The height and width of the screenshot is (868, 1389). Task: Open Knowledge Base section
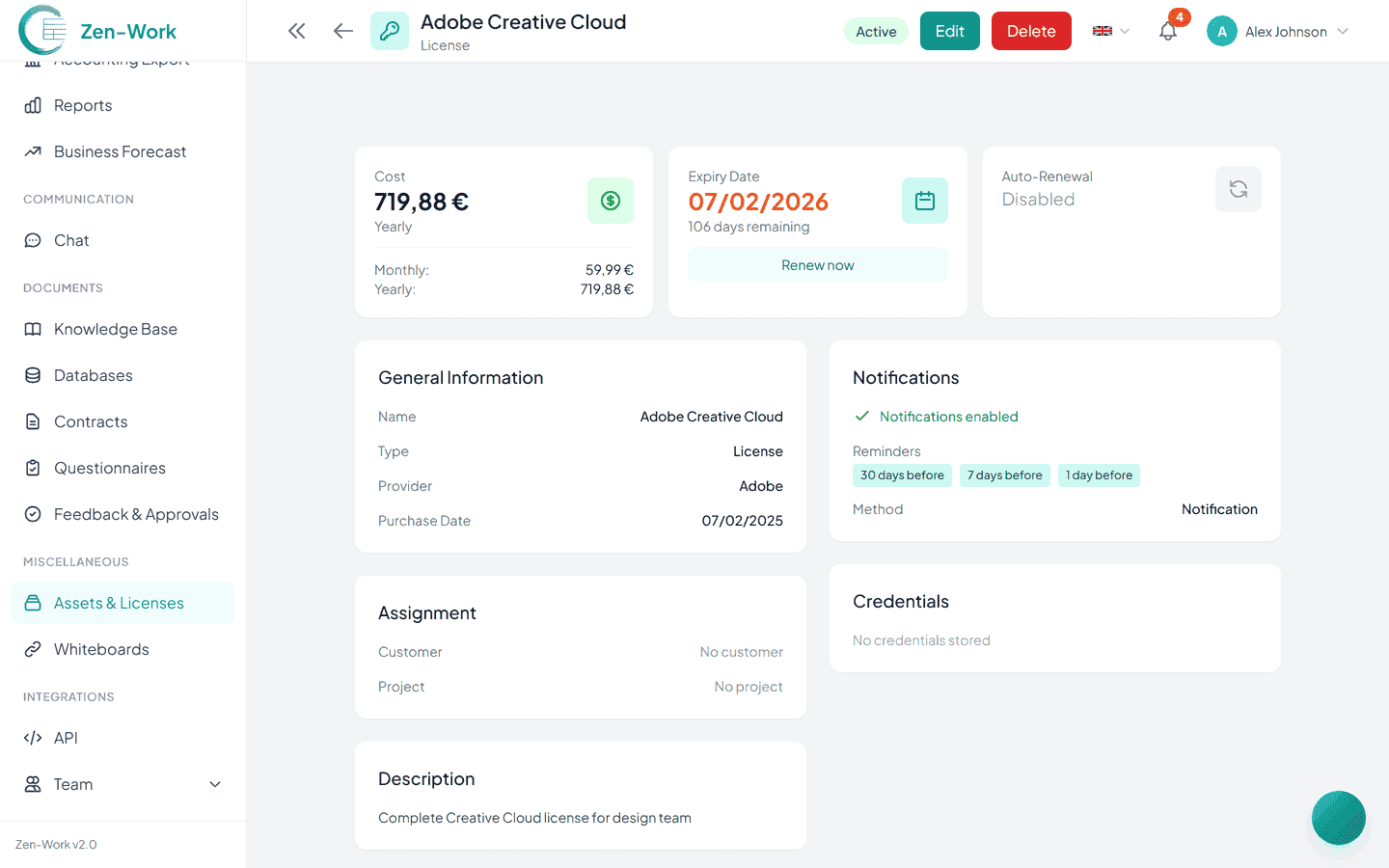[x=123, y=329]
